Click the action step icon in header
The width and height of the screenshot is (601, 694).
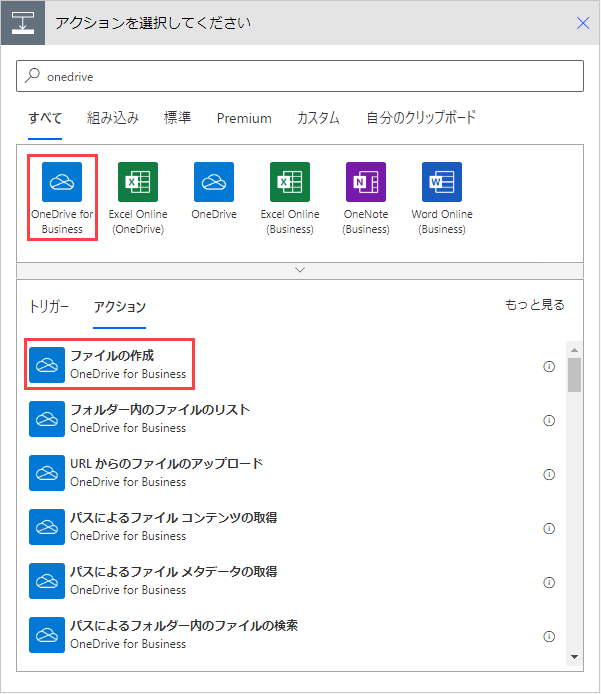tap(23, 23)
